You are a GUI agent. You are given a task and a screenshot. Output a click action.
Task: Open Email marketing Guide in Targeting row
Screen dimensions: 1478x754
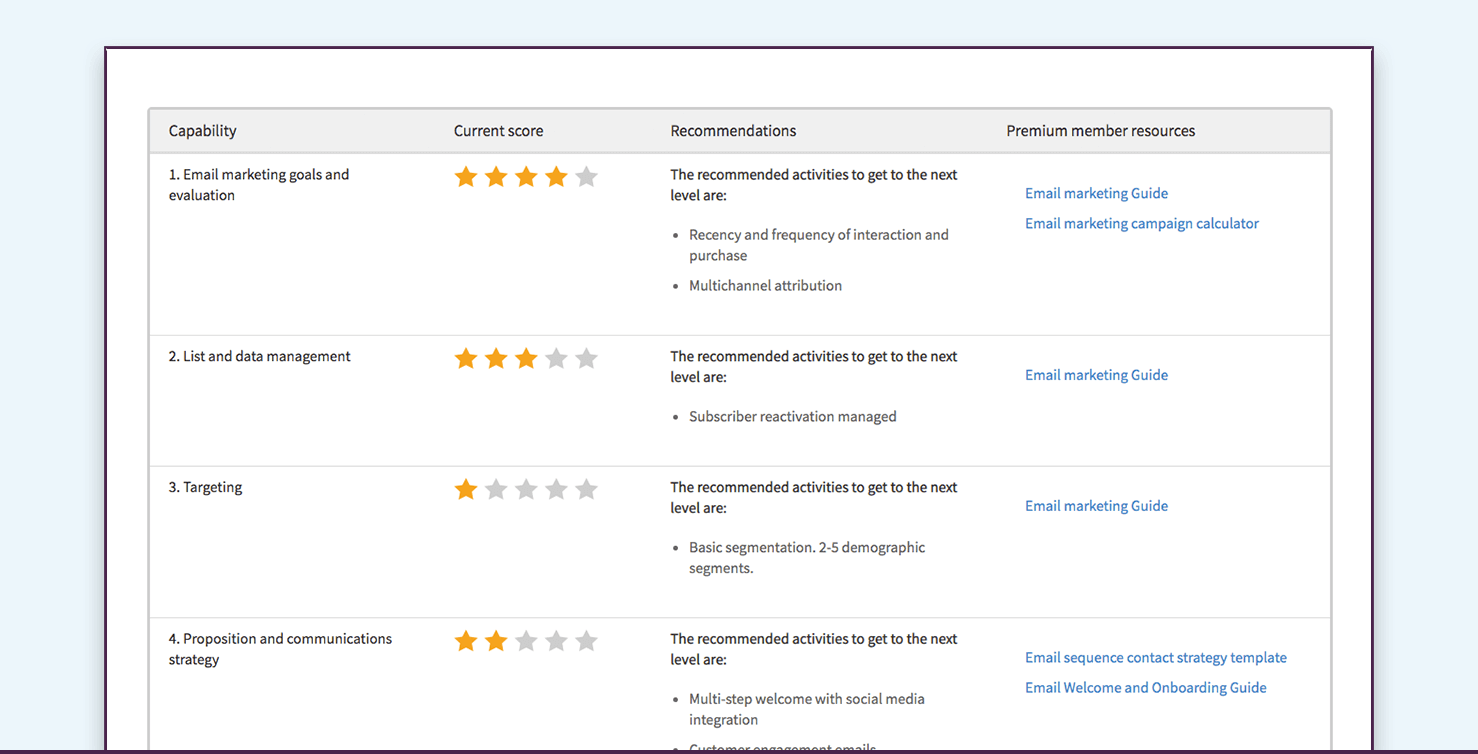(1096, 507)
